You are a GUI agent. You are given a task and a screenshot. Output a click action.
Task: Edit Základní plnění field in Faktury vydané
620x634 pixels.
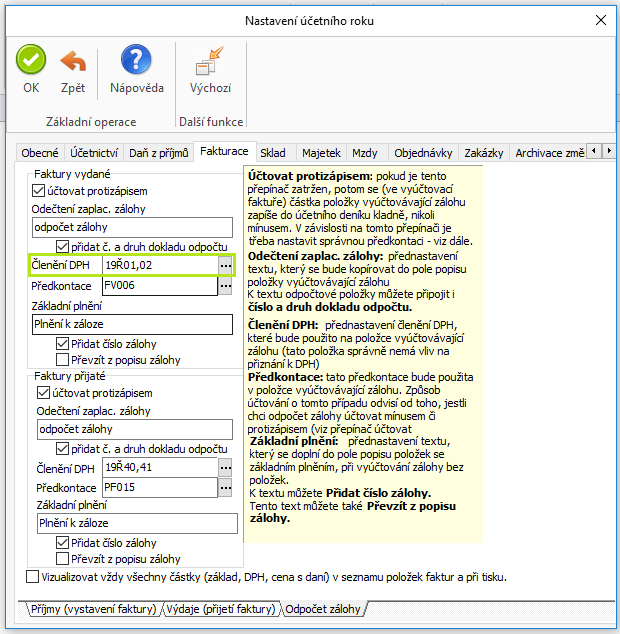132,324
